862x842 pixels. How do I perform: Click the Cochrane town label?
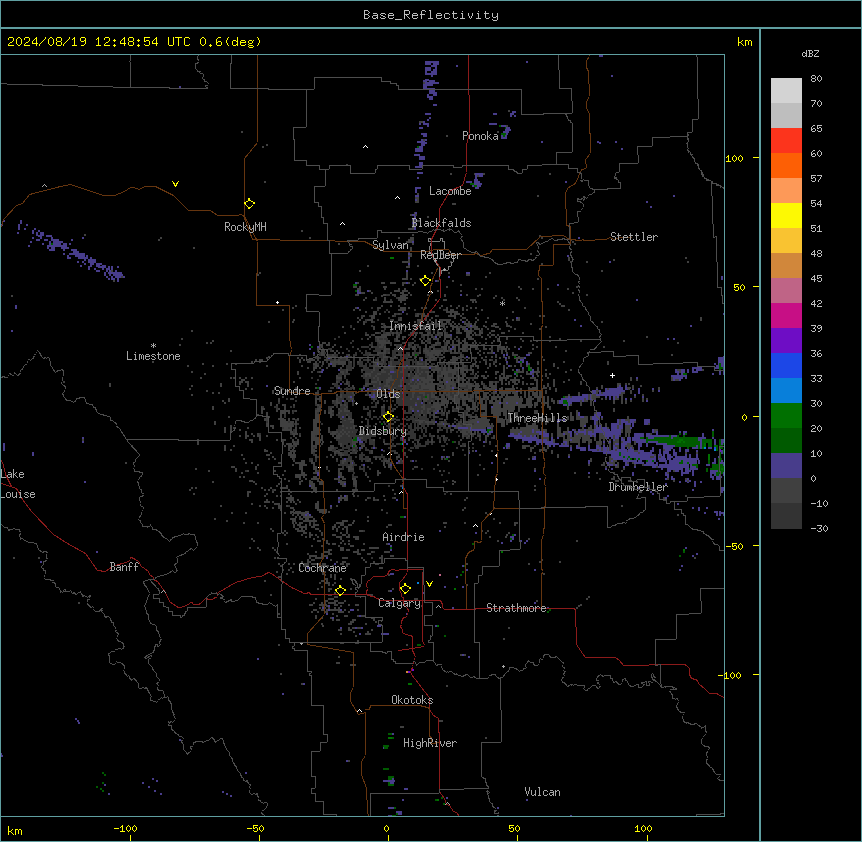[x=322, y=568]
